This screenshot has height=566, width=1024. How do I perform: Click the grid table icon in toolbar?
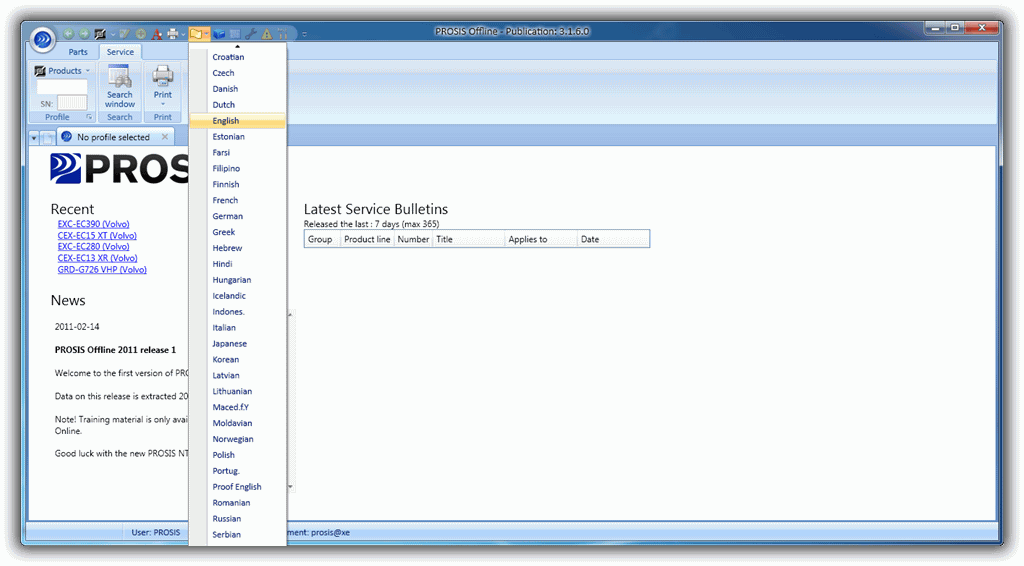tap(235, 34)
